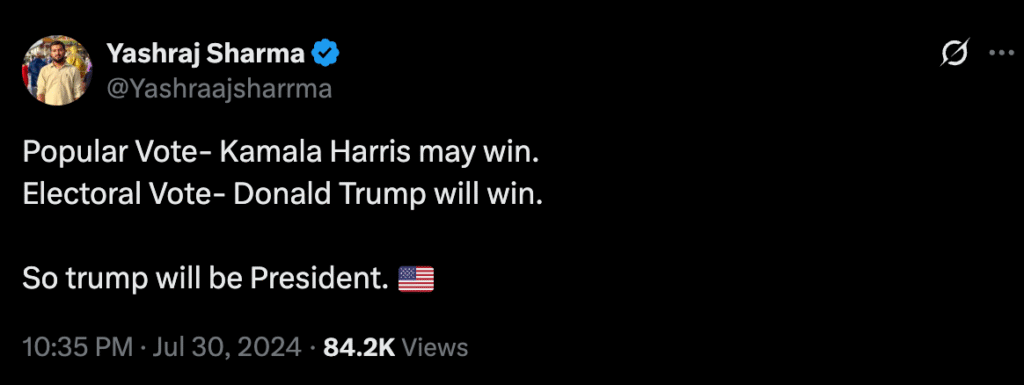Click the Views label
The image size is (1024, 385).
(435, 347)
